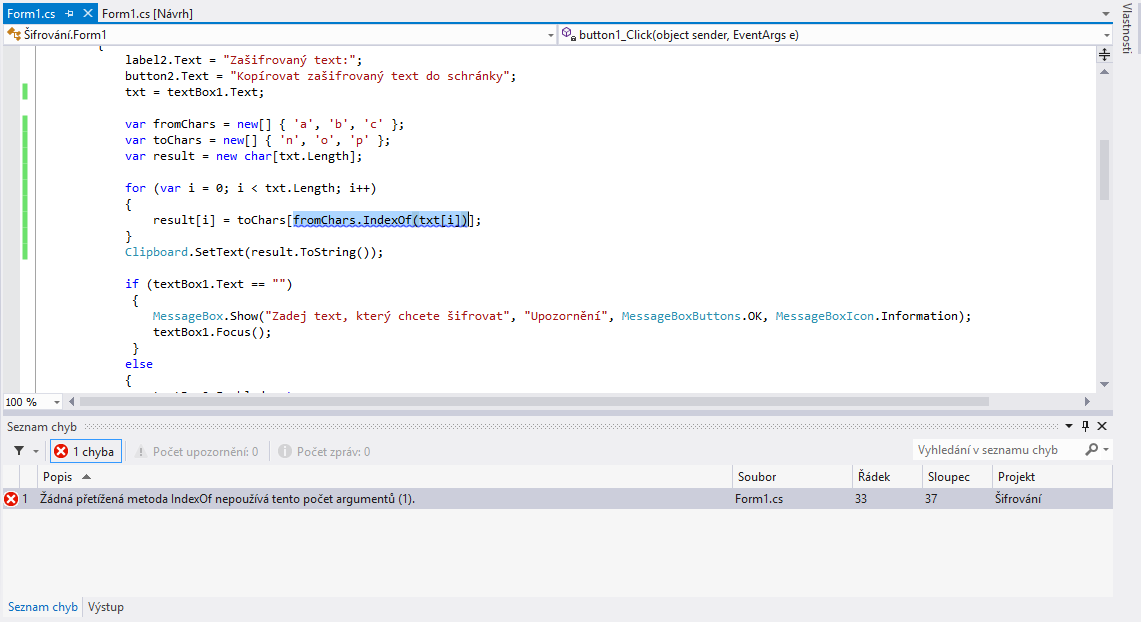
Task: Toggle the 'Počet upozornění: 0' warnings filter
Action: pos(196,452)
